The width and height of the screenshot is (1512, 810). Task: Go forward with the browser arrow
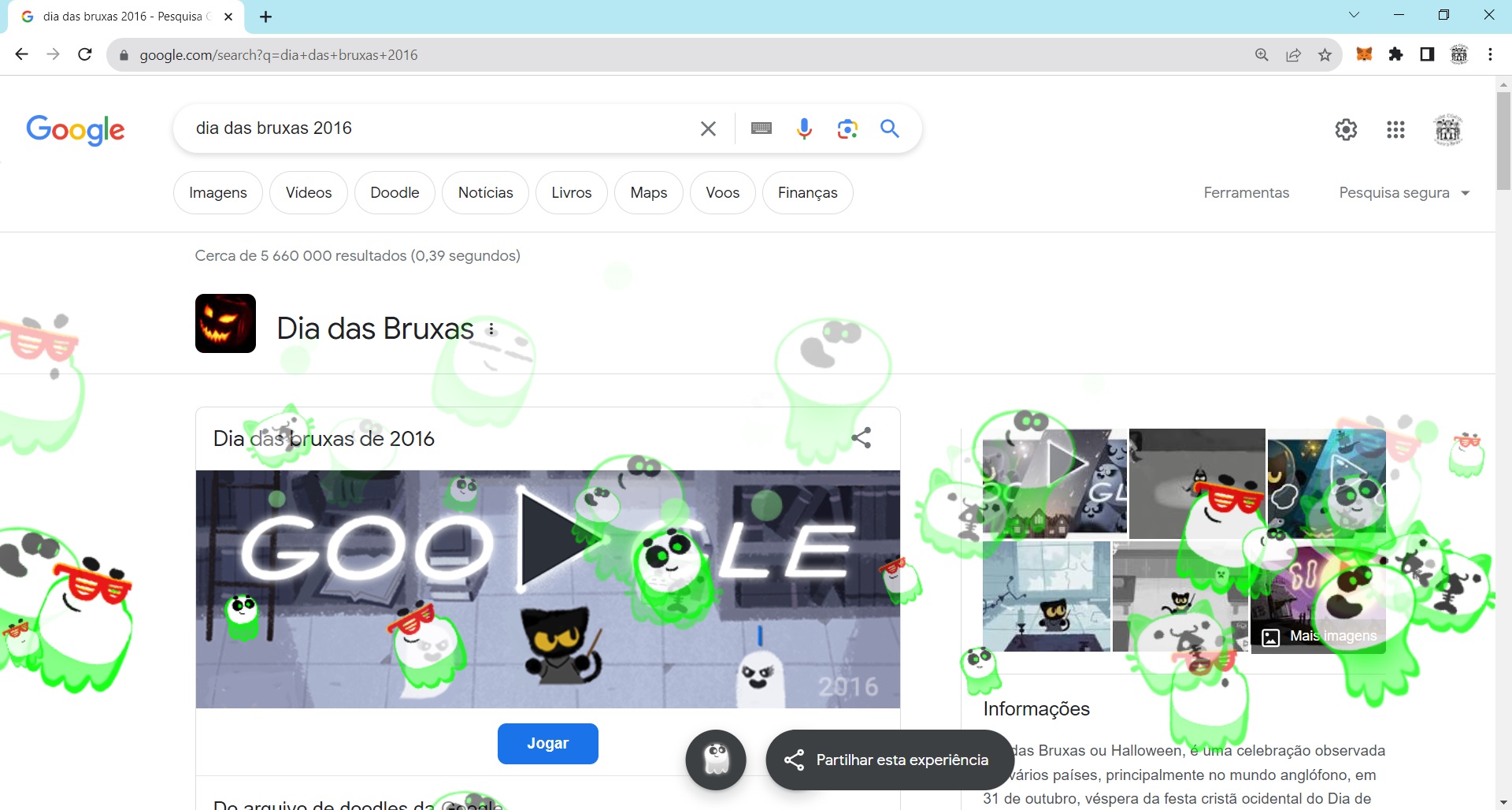click(x=54, y=54)
